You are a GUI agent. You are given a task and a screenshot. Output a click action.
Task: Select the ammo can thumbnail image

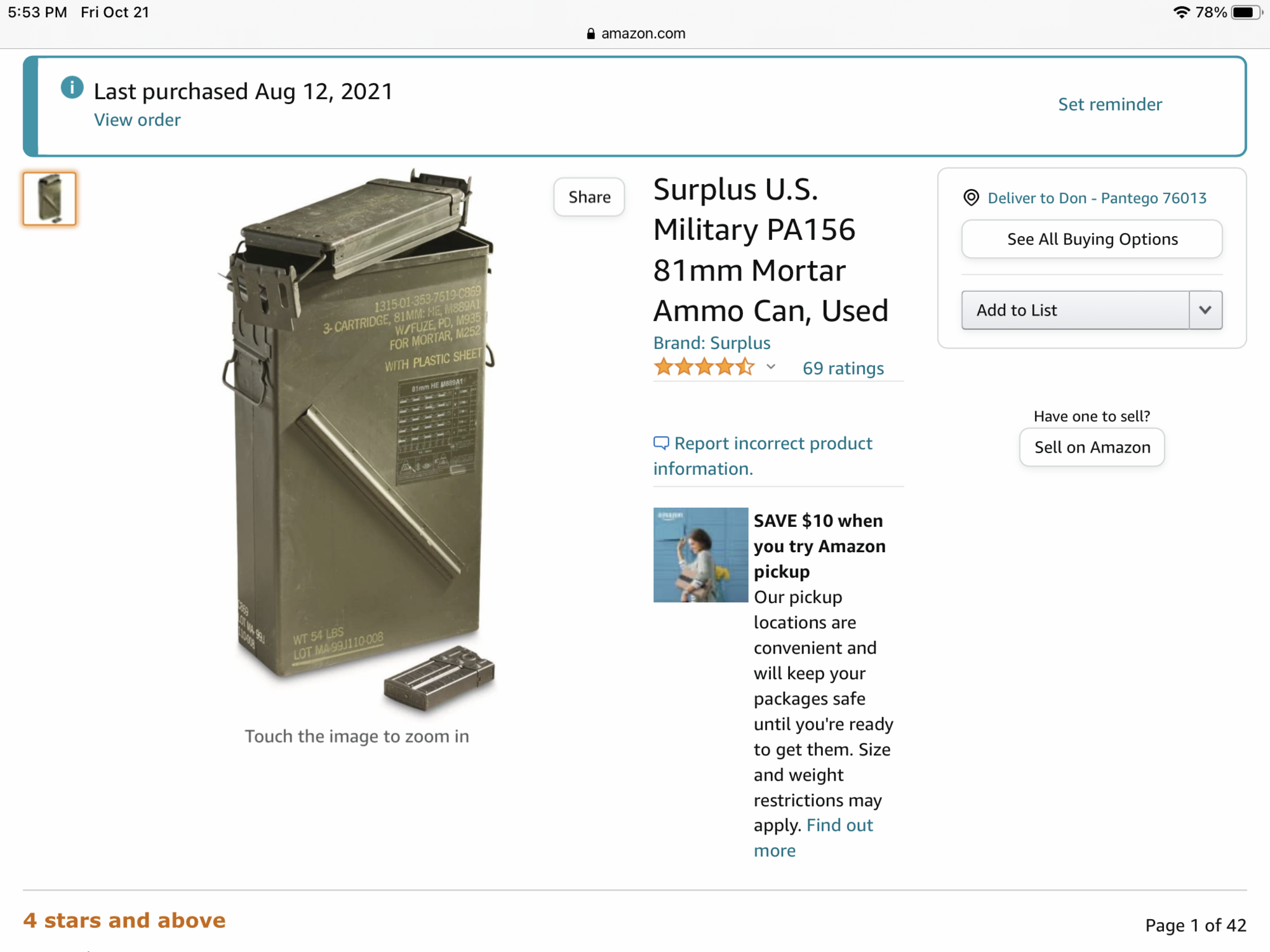pos(50,199)
